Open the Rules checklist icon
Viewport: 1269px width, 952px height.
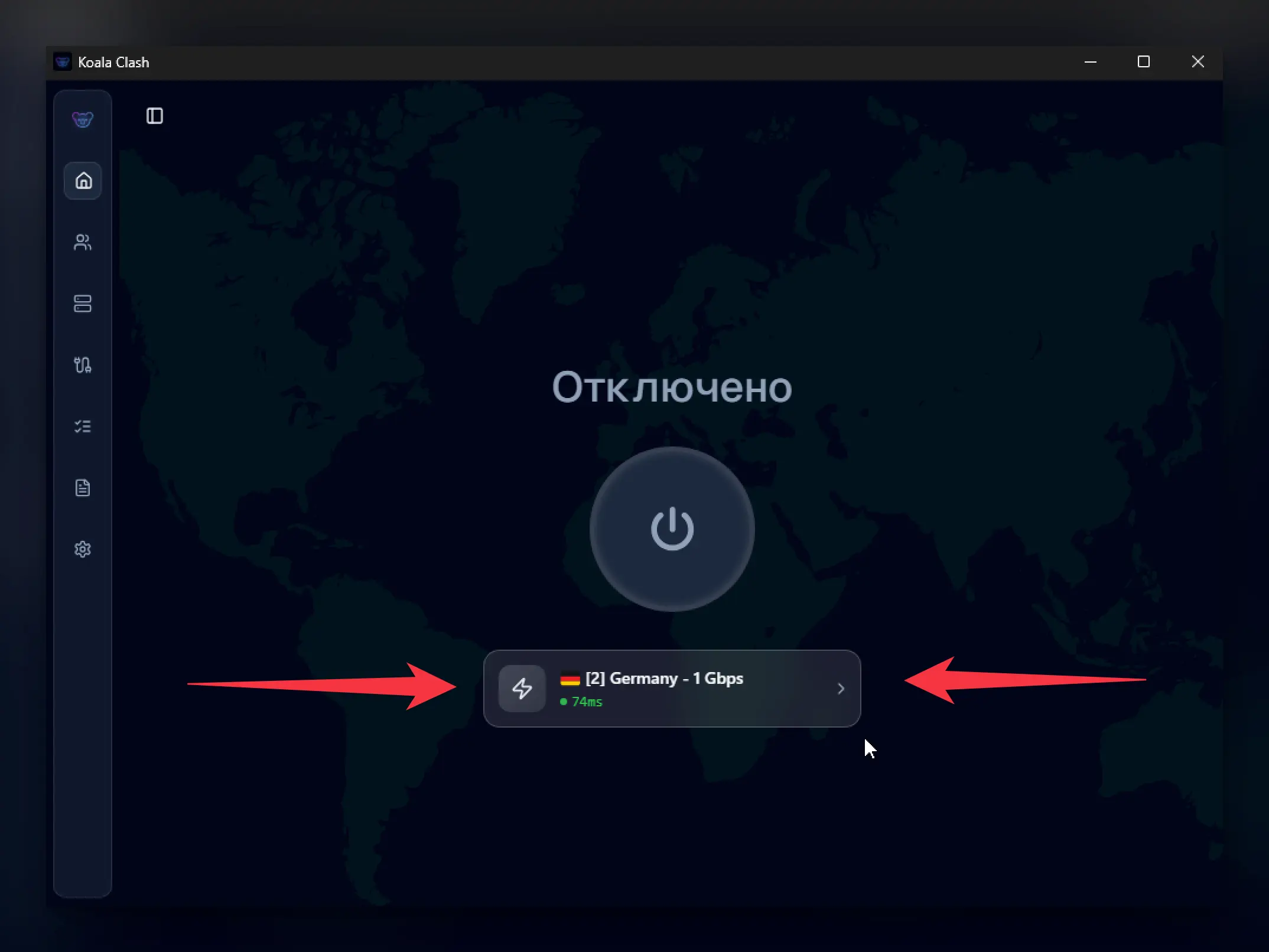[83, 426]
